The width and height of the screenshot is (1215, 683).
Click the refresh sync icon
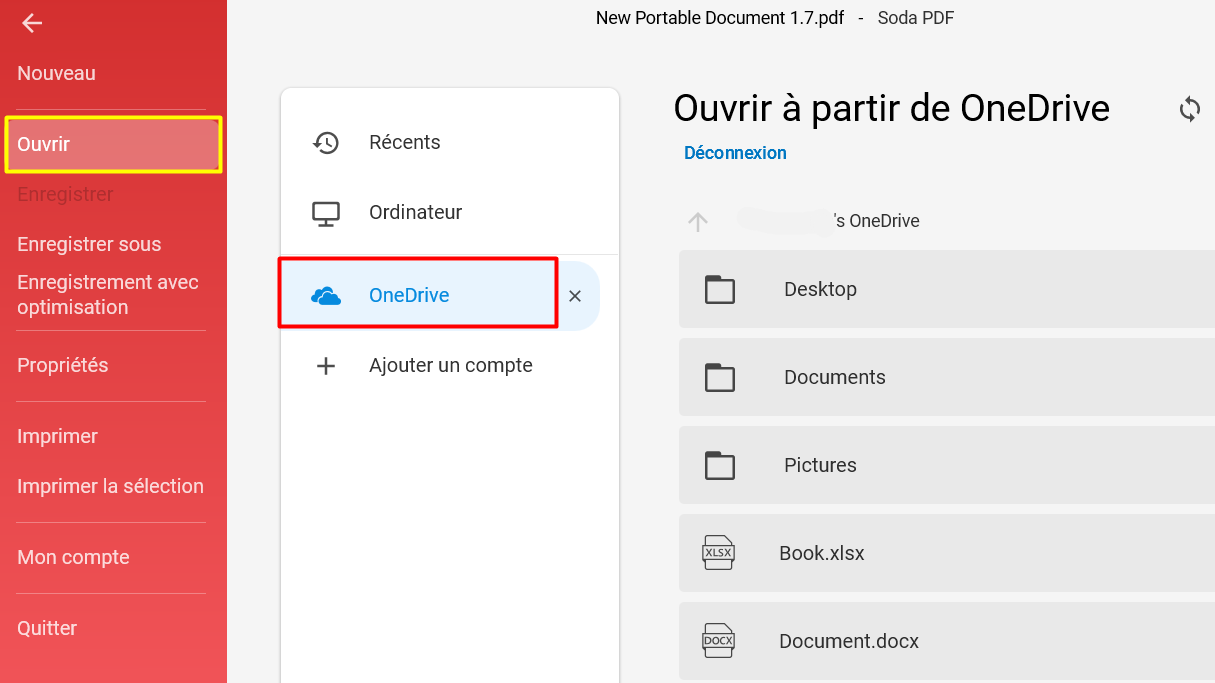pyautogui.click(x=1189, y=109)
